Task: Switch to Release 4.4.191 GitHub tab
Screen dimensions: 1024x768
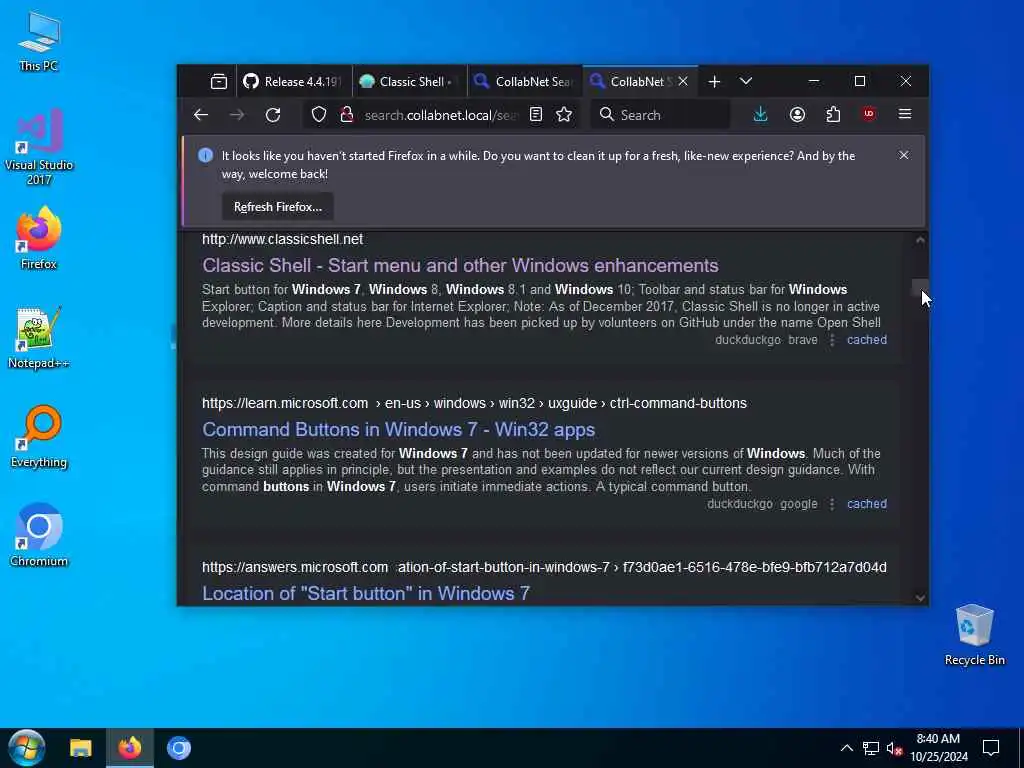Action: pos(294,82)
